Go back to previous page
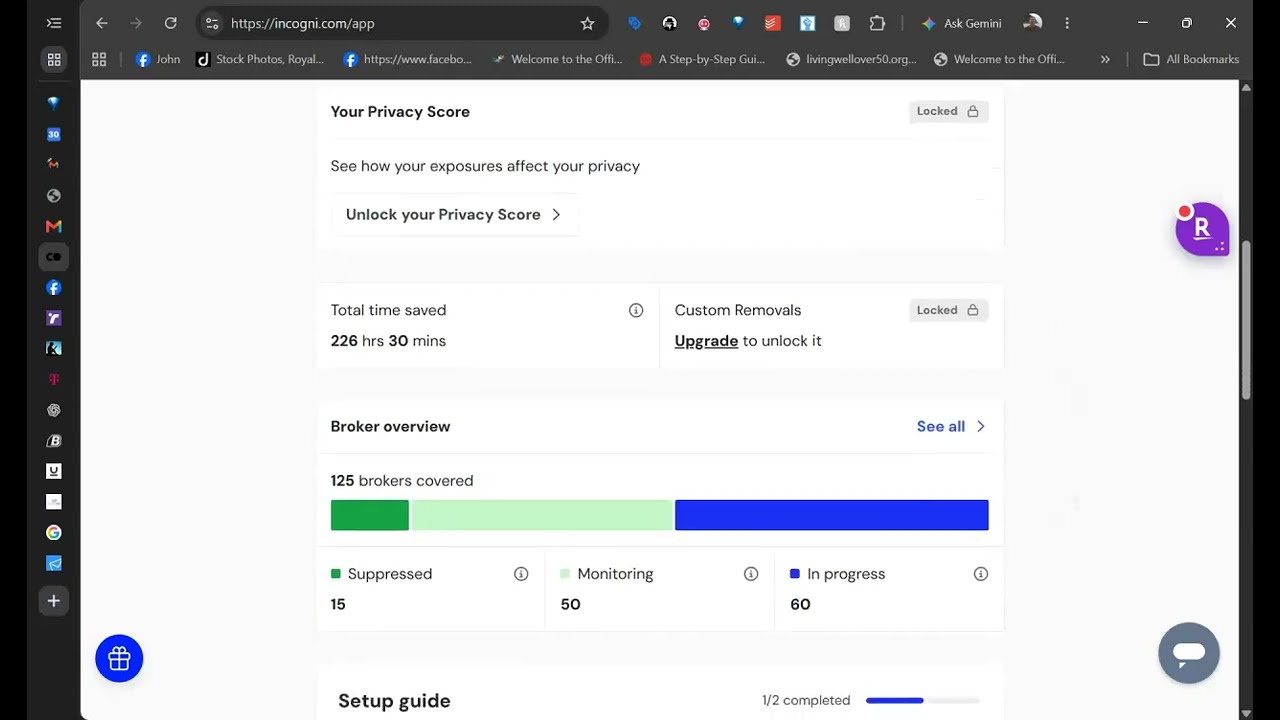Screen dimensions: 1280x720 click(101, 23)
